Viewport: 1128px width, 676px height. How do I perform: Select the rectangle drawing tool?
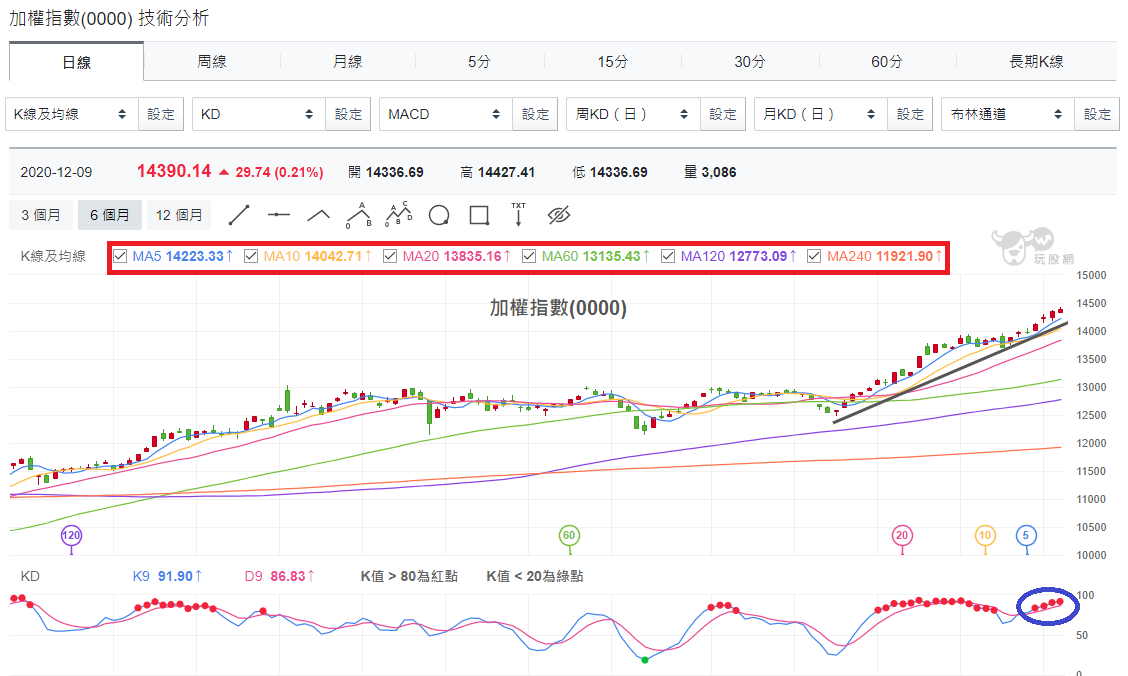(x=479, y=215)
